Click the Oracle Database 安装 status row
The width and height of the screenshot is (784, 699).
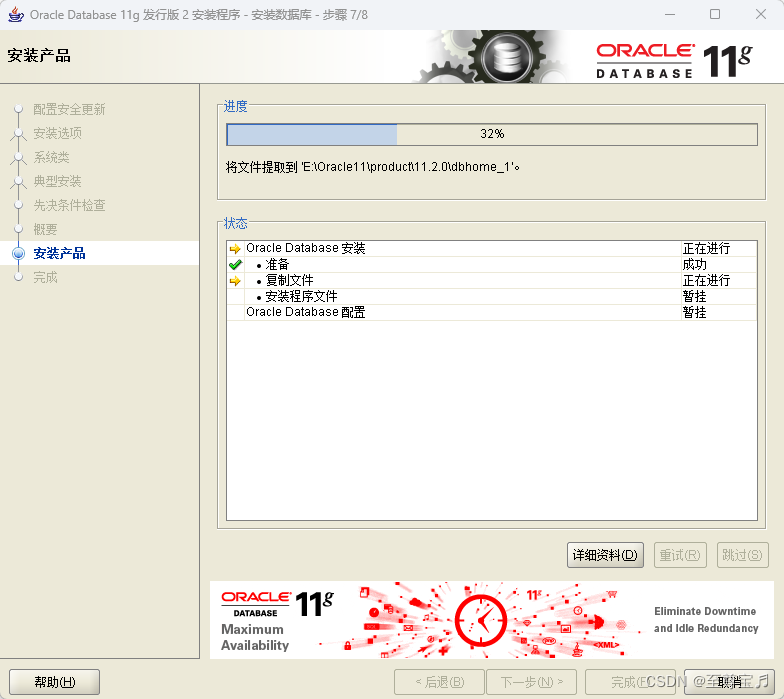[x=492, y=248]
